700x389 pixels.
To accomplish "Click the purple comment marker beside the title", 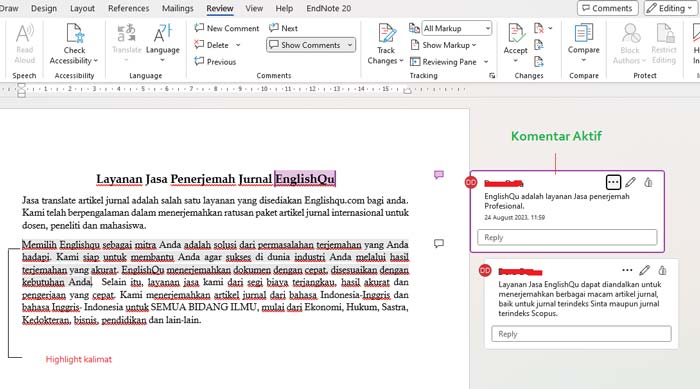I will 439,175.
